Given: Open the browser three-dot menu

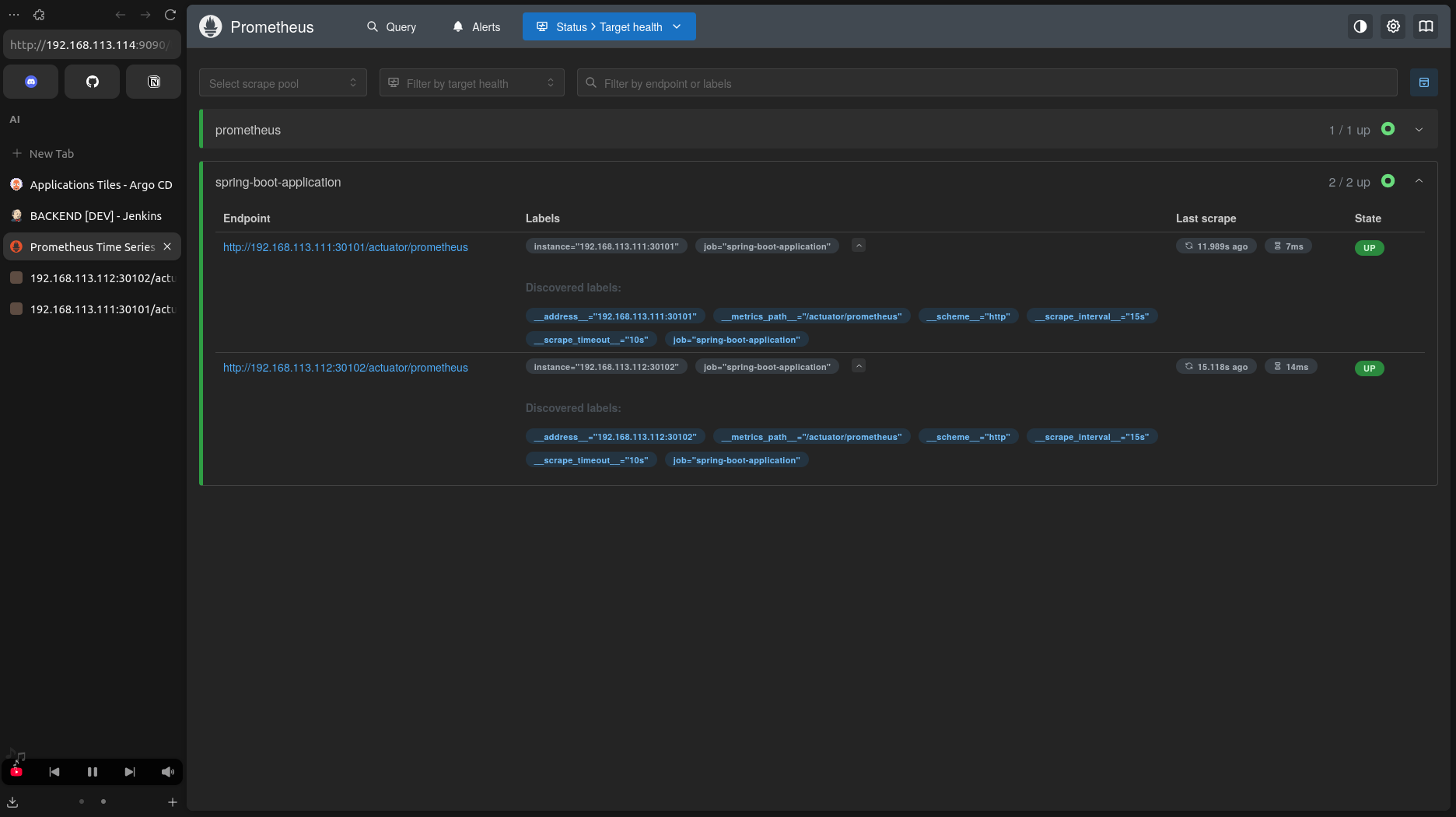Looking at the screenshot, I should 14,15.
